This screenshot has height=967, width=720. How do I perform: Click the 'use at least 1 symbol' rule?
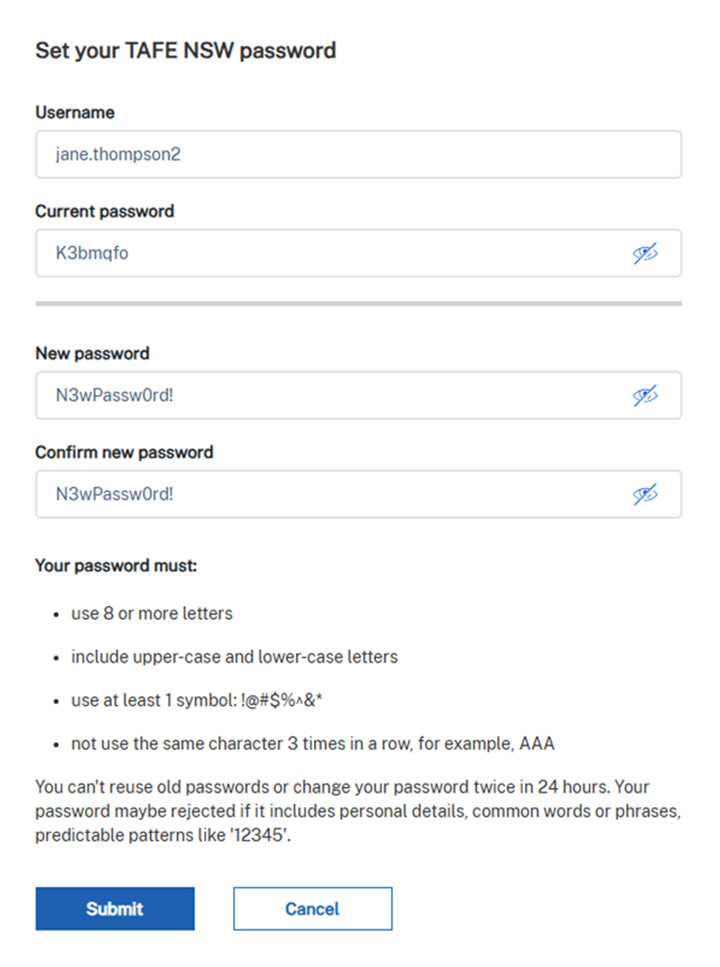(197, 701)
